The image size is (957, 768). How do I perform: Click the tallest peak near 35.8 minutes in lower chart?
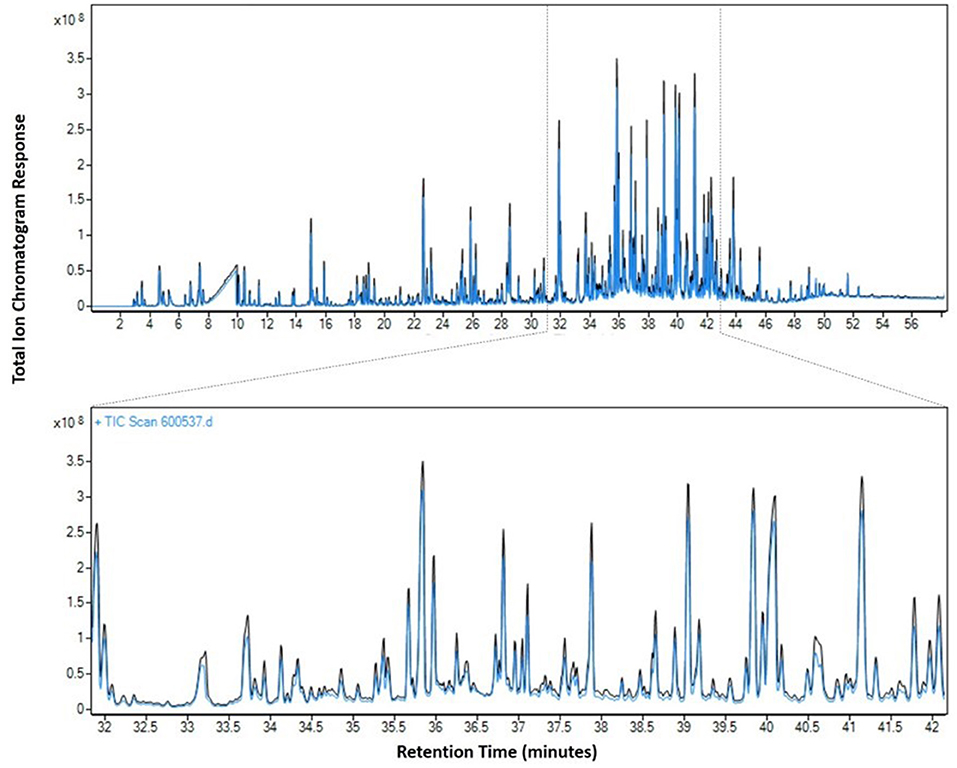pos(422,580)
